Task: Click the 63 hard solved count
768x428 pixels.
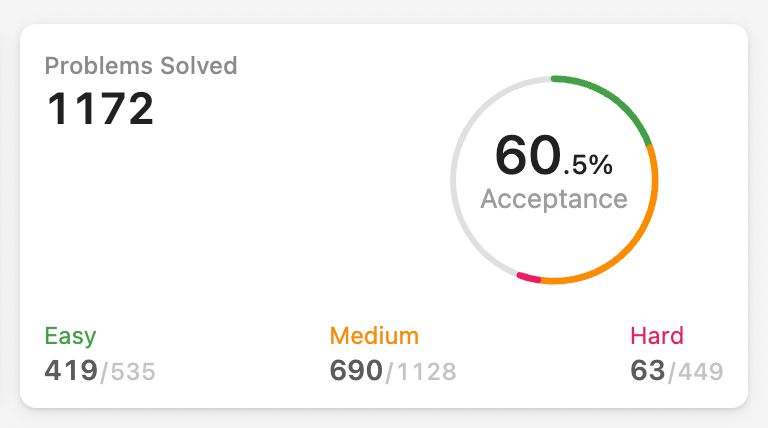Action: (648, 371)
